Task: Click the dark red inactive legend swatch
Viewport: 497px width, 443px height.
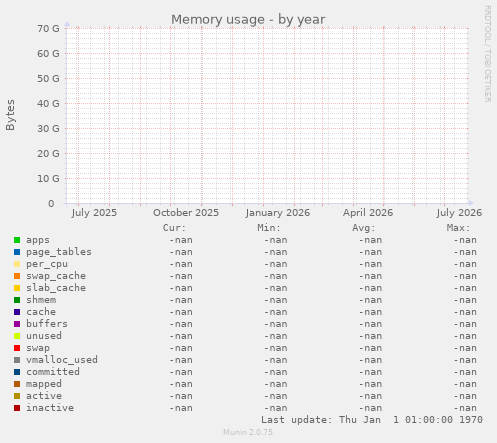Action: click(x=17, y=408)
